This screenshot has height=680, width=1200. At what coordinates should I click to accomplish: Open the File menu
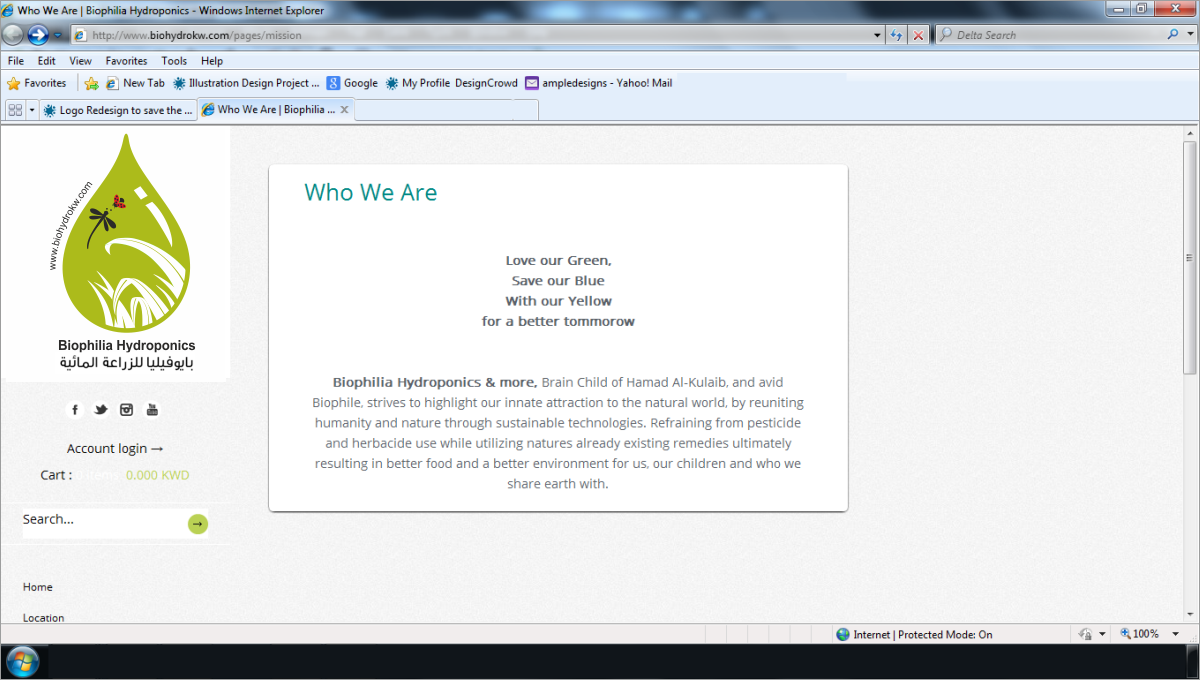coord(15,61)
